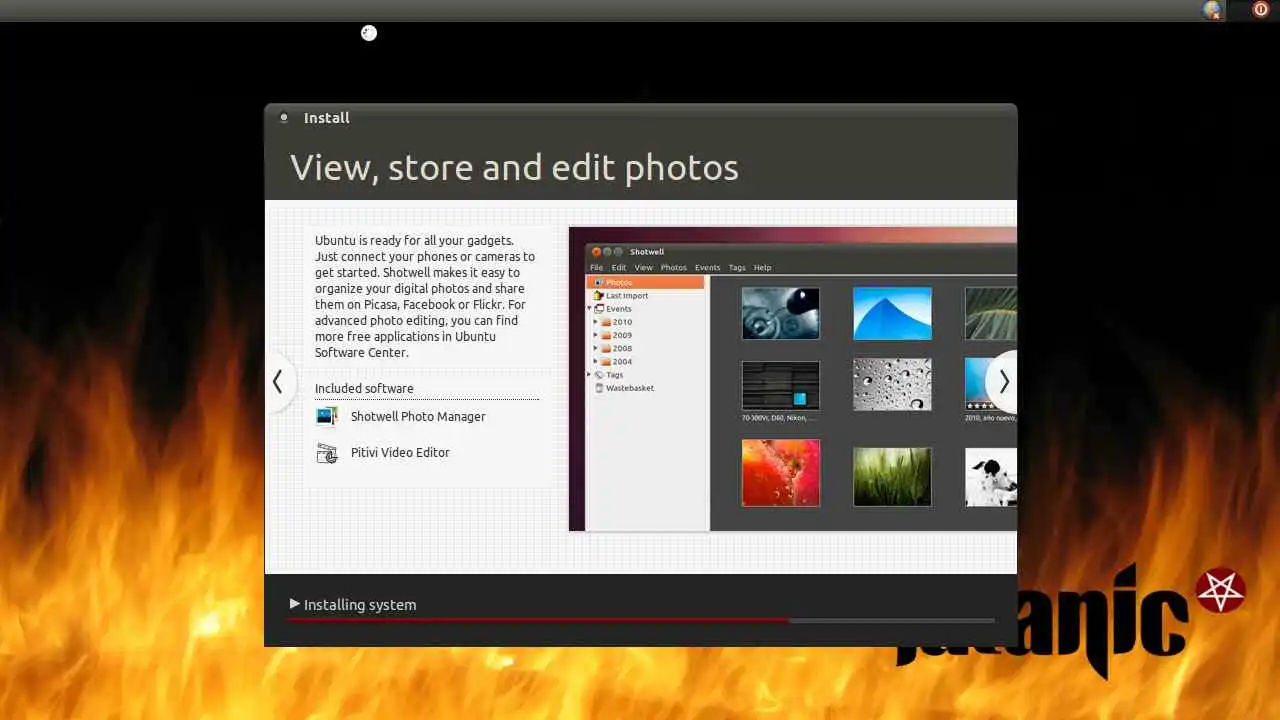
Task: Click Help menu in Shotwell preview
Action: (762, 267)
